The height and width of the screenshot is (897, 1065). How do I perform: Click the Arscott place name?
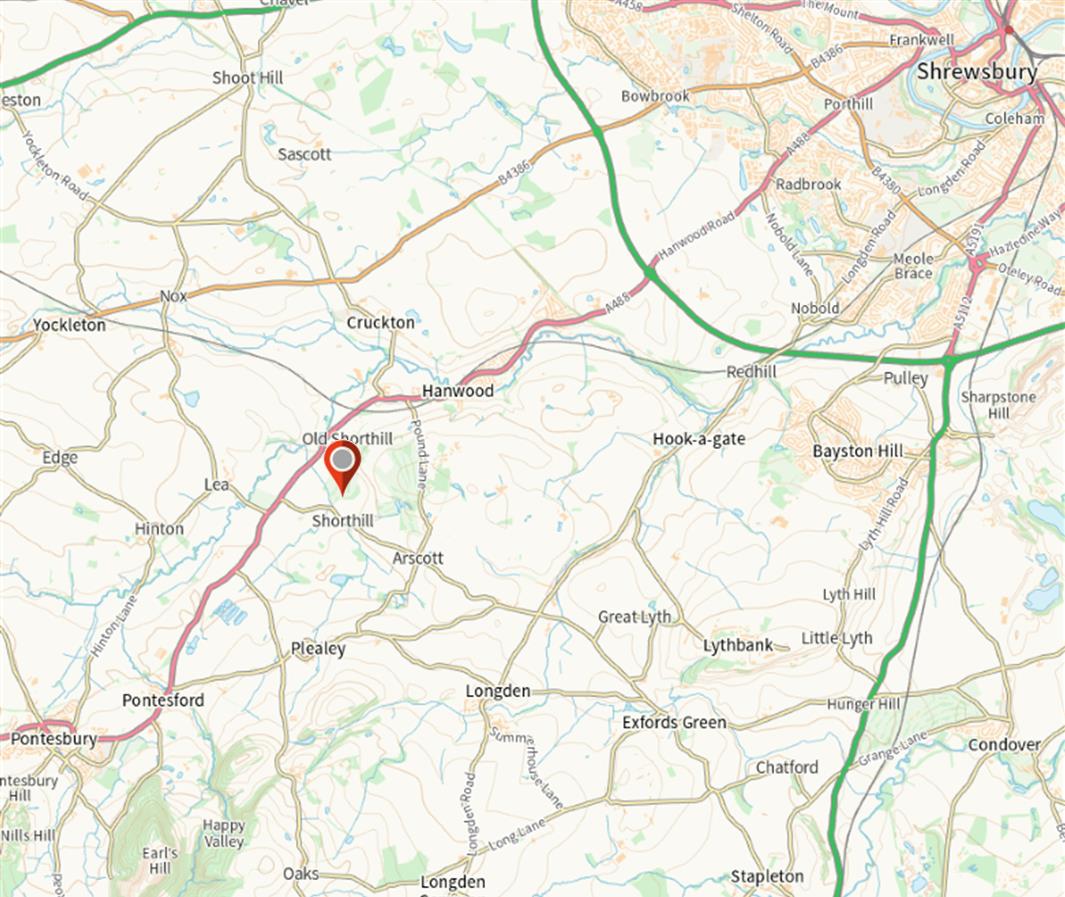point(418,558)
